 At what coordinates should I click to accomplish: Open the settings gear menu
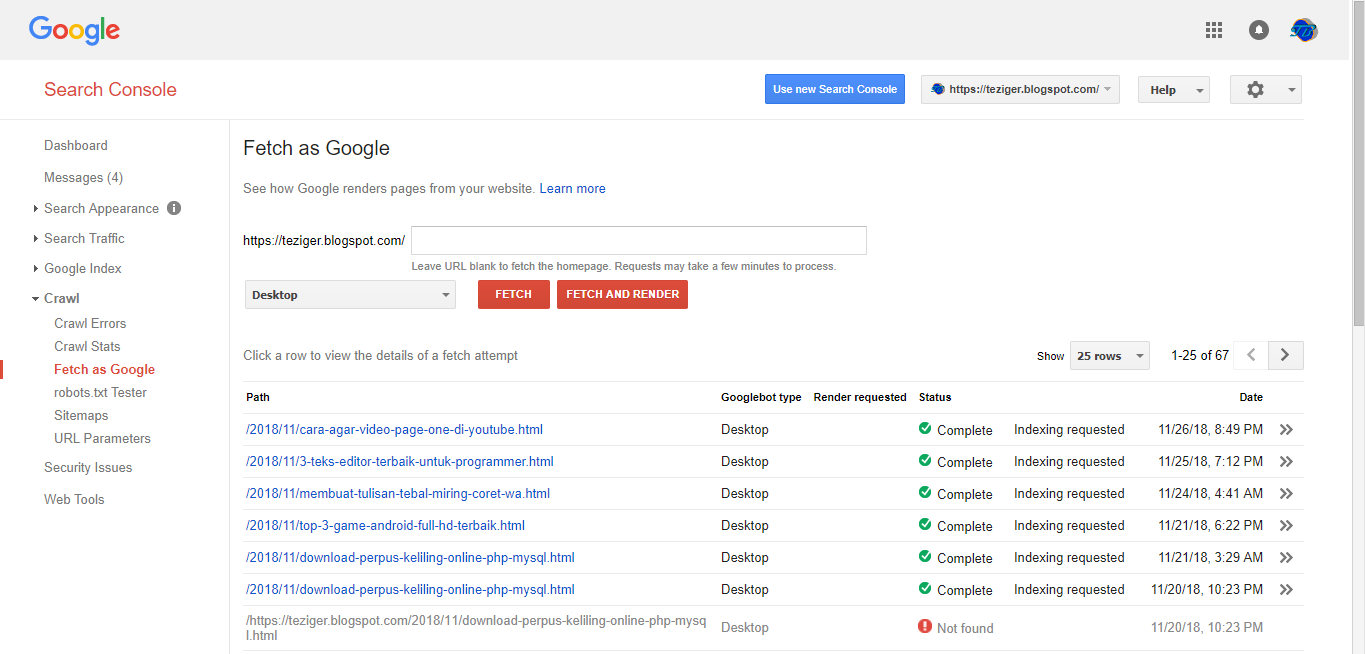click(1266, 89)
